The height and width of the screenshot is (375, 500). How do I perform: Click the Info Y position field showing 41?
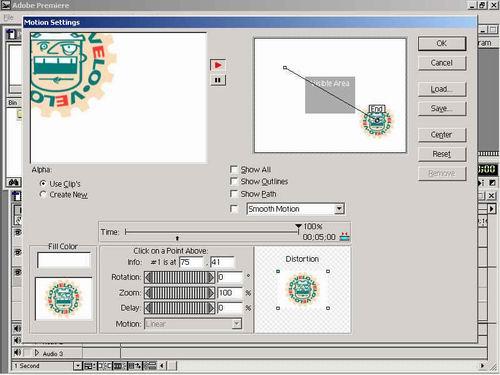[x=222, y=262]
